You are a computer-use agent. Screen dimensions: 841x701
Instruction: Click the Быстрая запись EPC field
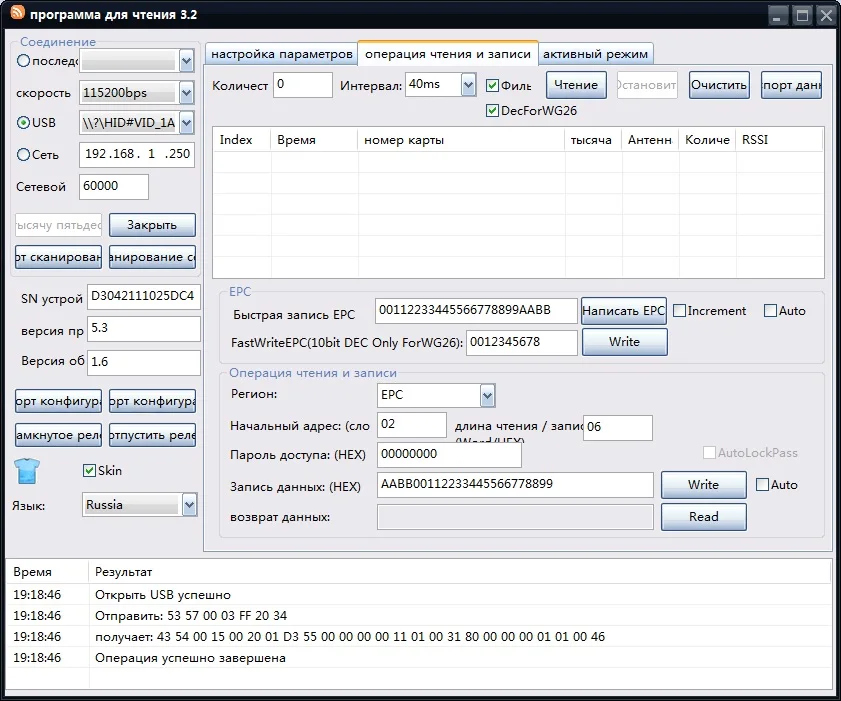[476, 311]
